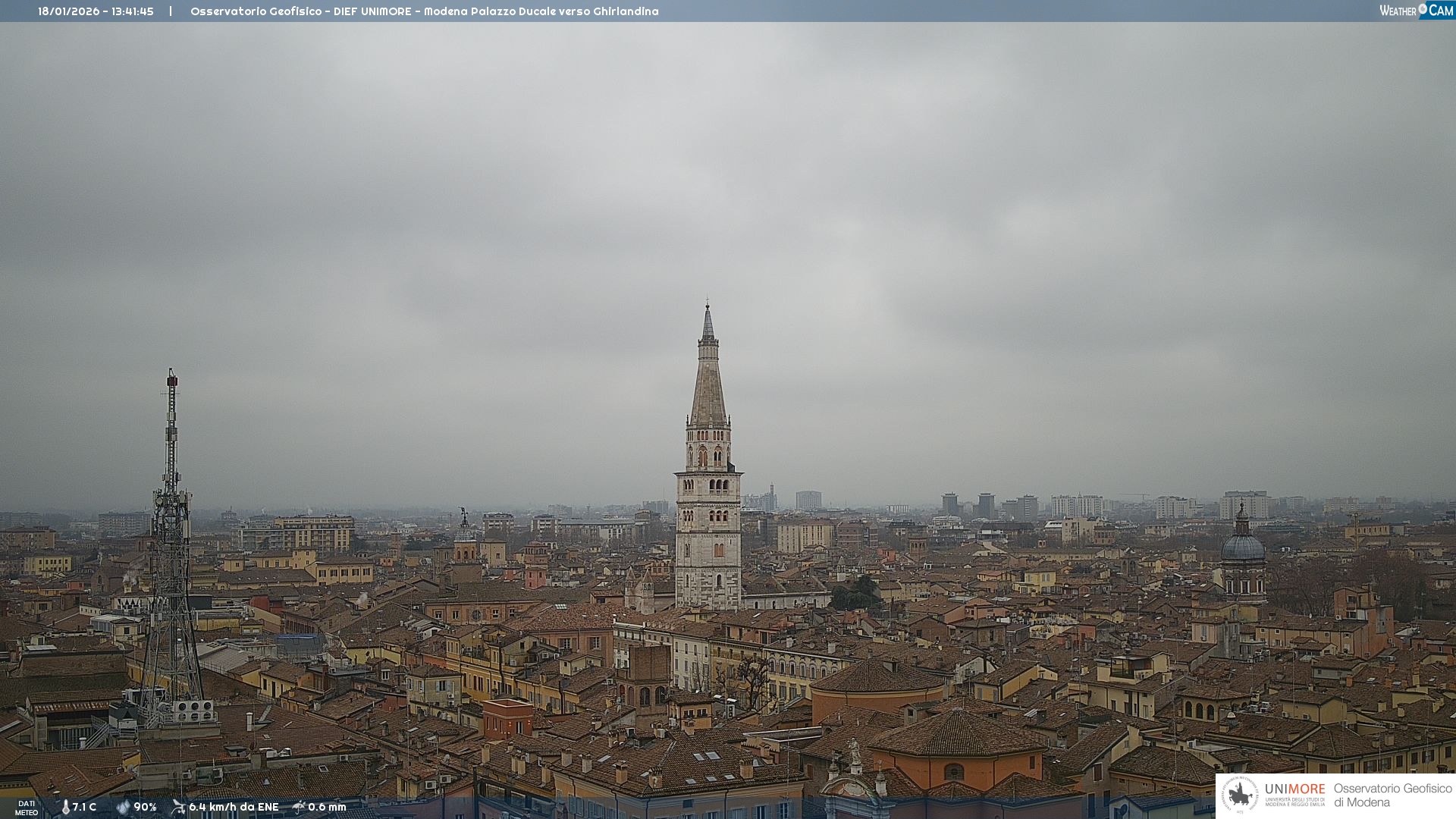Click the DATI METEO label
The image size is (1456, 819).
coord(27,808)
